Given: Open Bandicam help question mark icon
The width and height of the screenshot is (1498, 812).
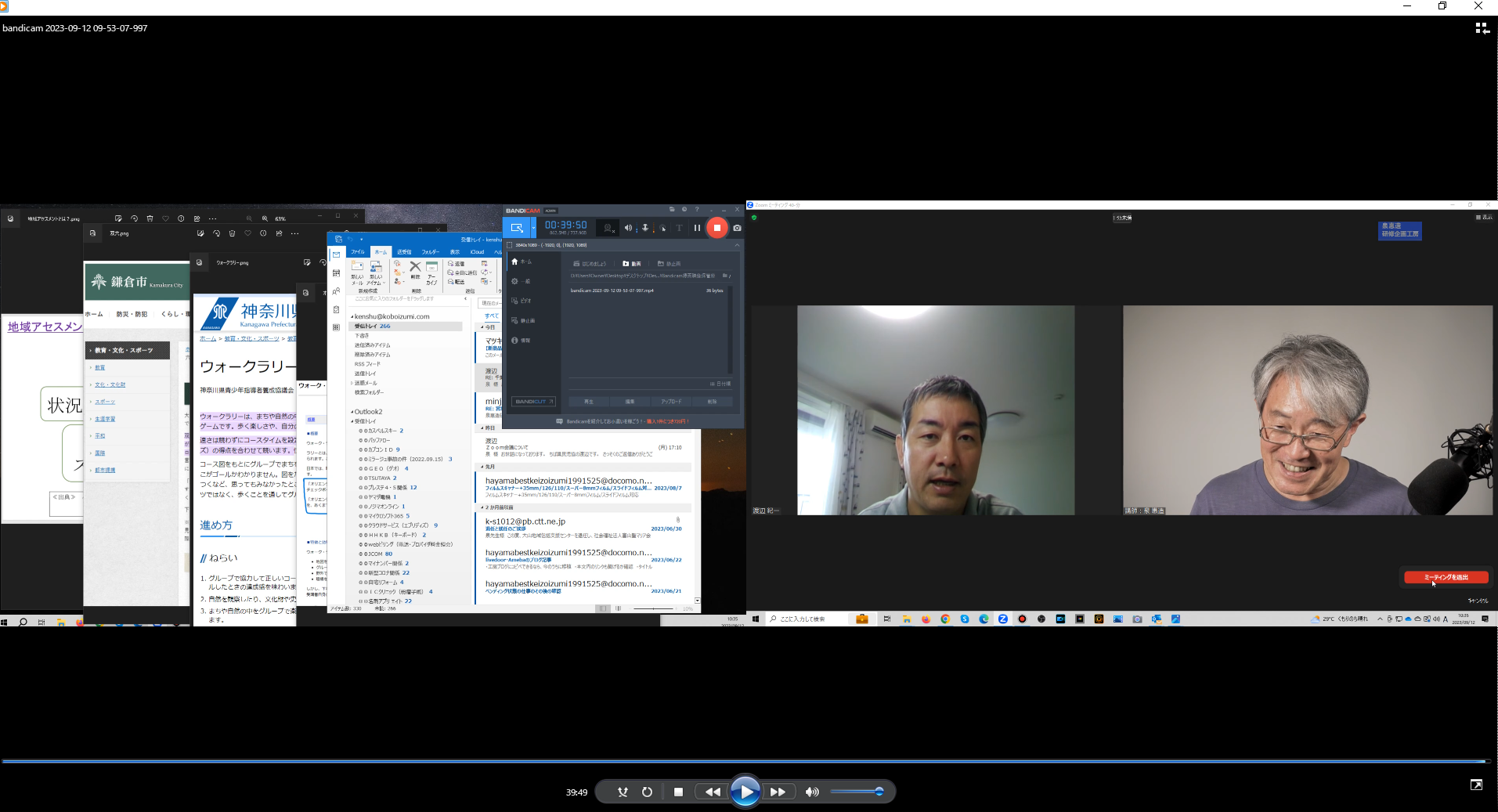Looking at the screenshot, I should pyautogui.click(x=697, y=210).
